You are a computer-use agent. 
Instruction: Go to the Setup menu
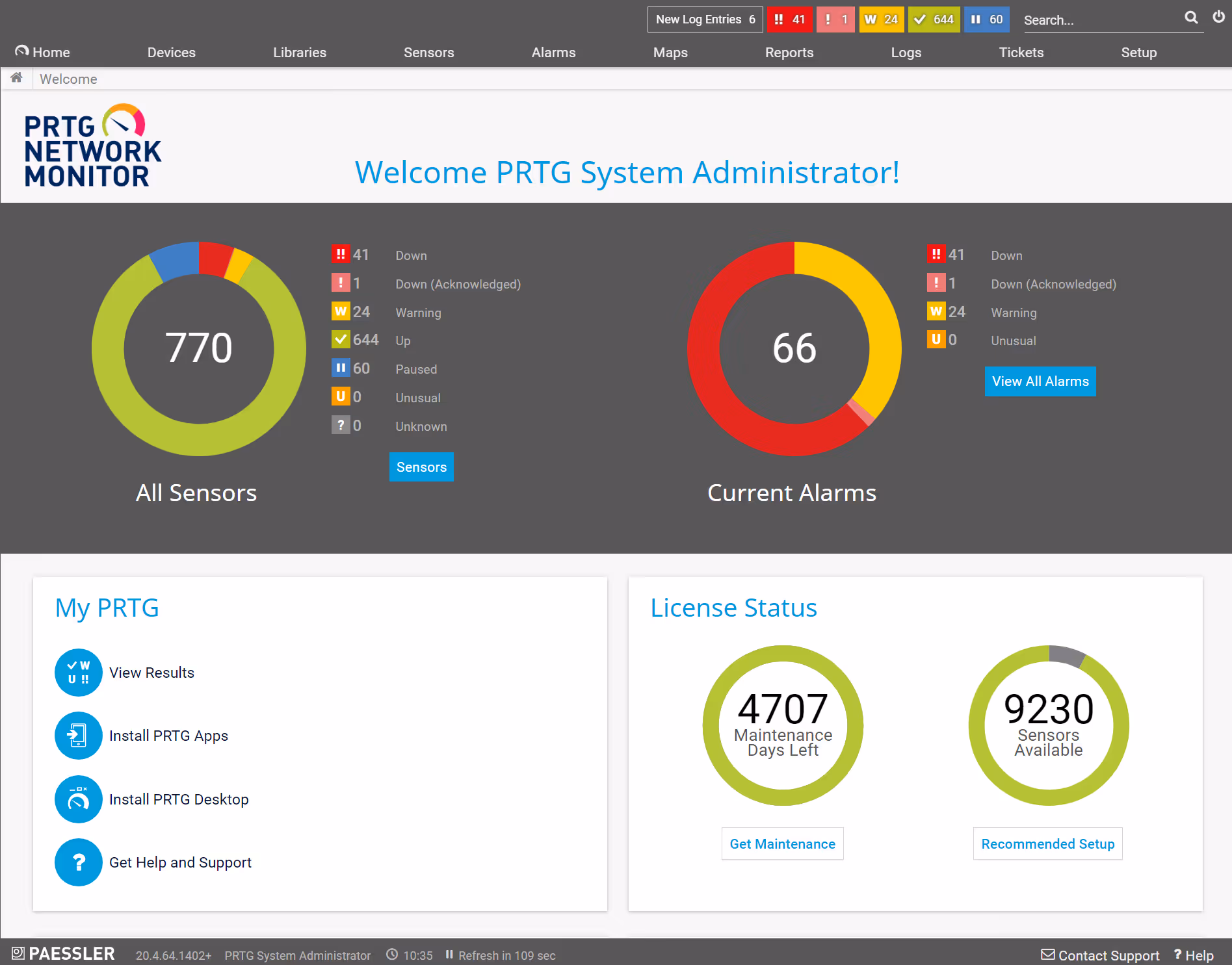[1138, 53]
